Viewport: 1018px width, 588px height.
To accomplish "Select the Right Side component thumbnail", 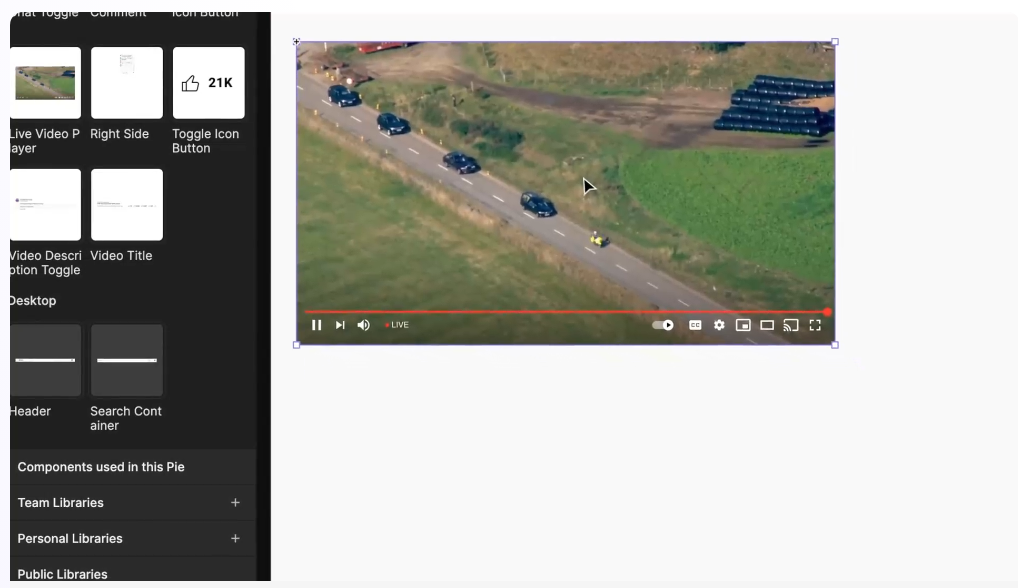I will tap(127, 83).
